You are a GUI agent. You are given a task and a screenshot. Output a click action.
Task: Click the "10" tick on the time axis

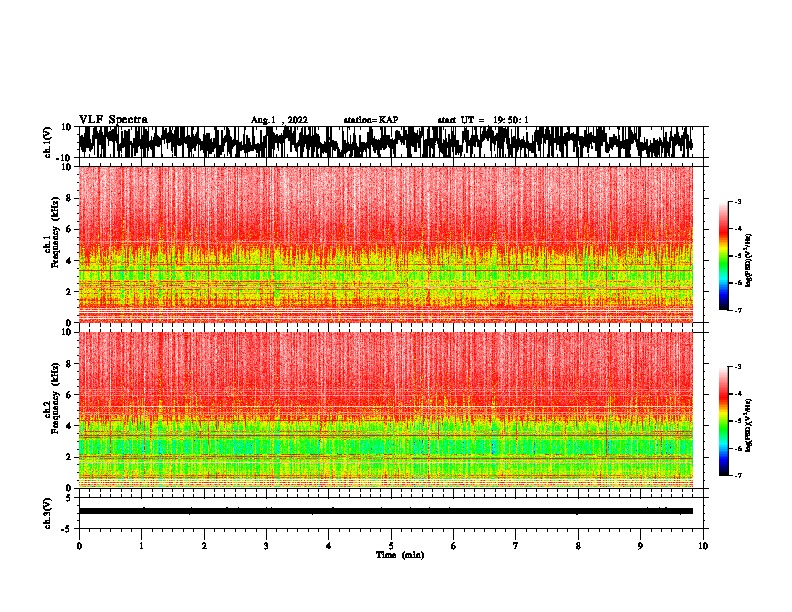point(703,546)
